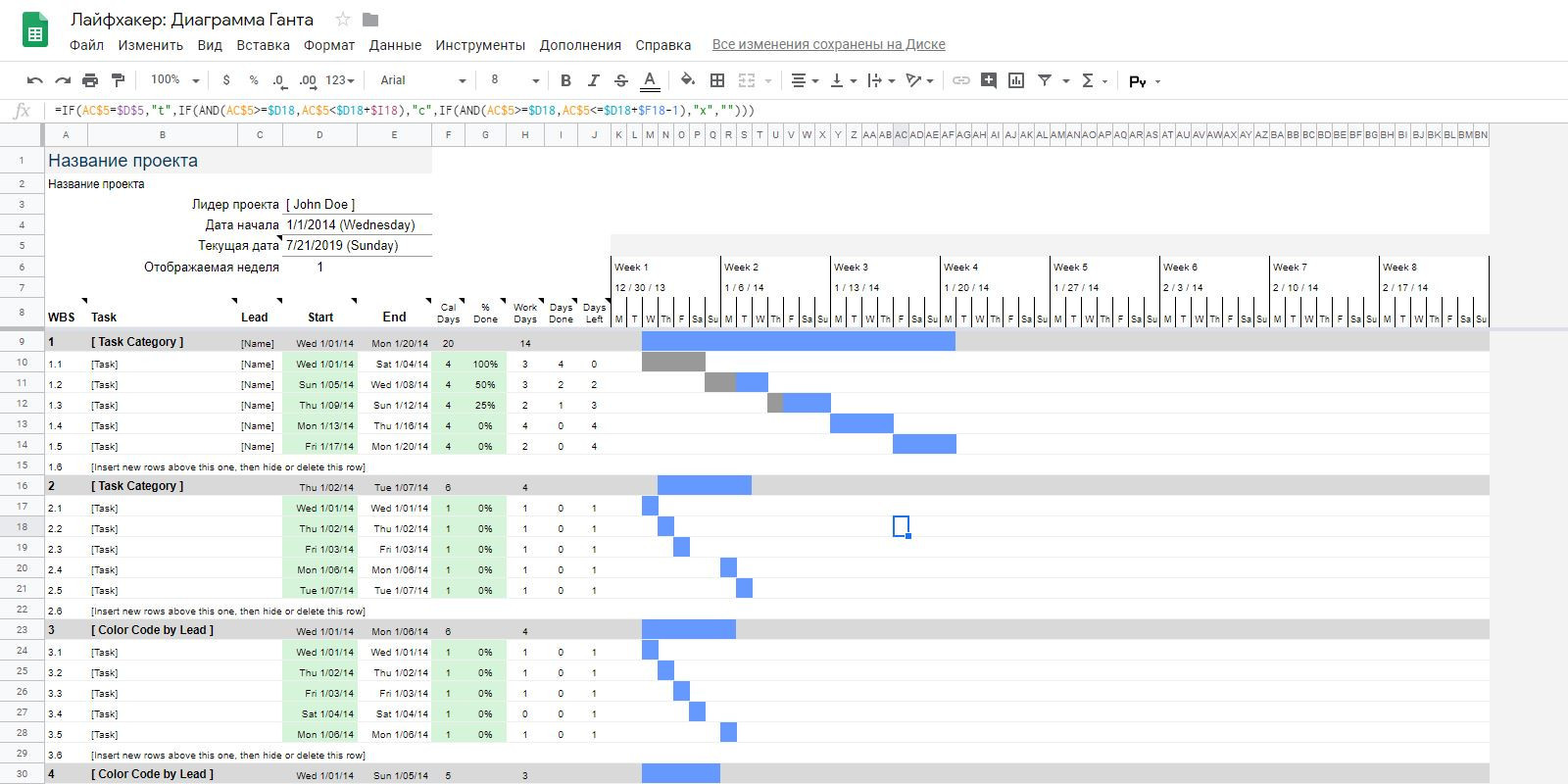Image resolution: width=1568 pixels, height=784 pixels.
Task: Open the Инструменты menu
Action: tap(480, 45)
